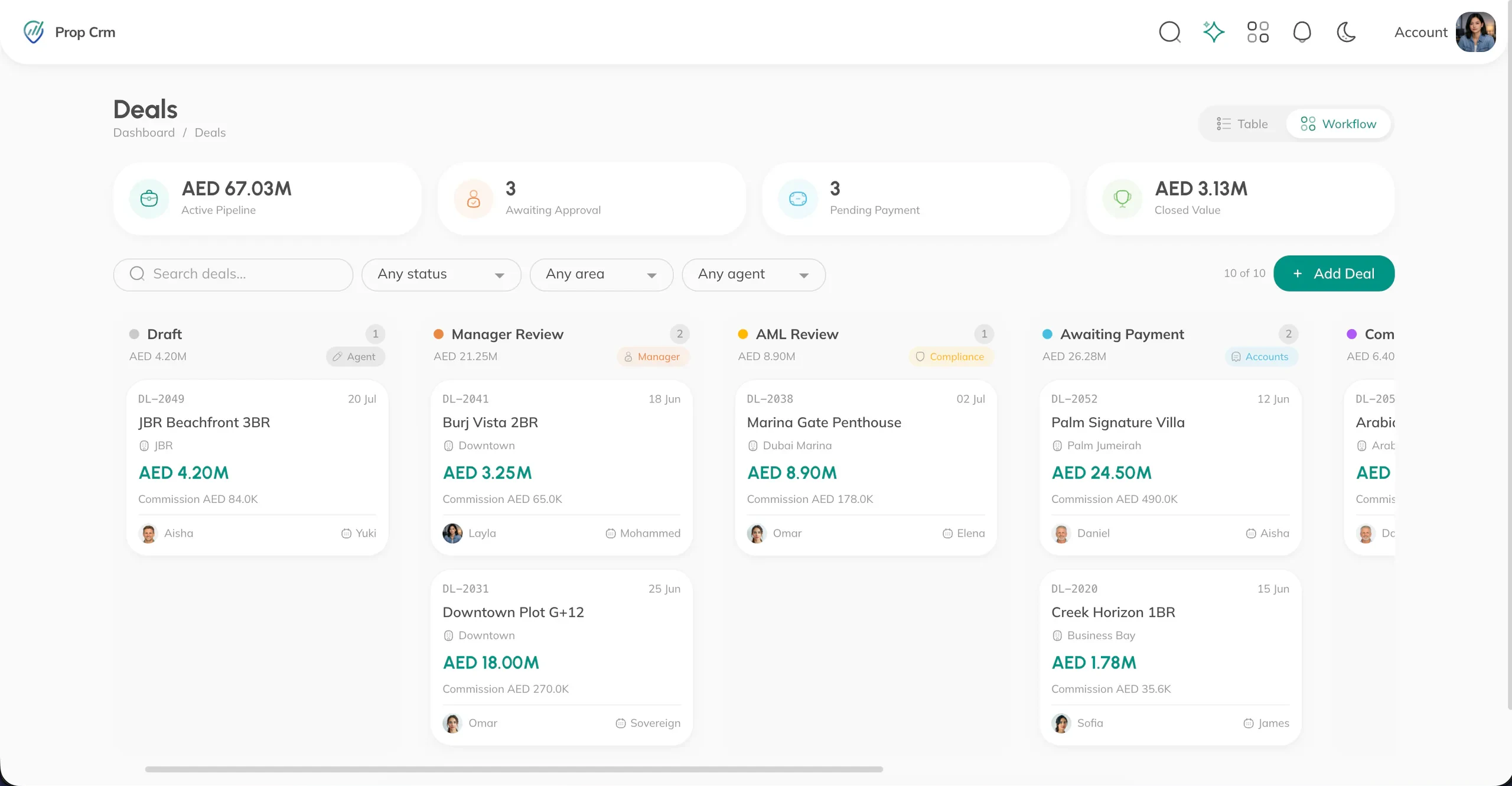Open the Creek Horizon 1BR deal
The height and width of the screenshot is (786, 1512).
tap(1170, 657)
